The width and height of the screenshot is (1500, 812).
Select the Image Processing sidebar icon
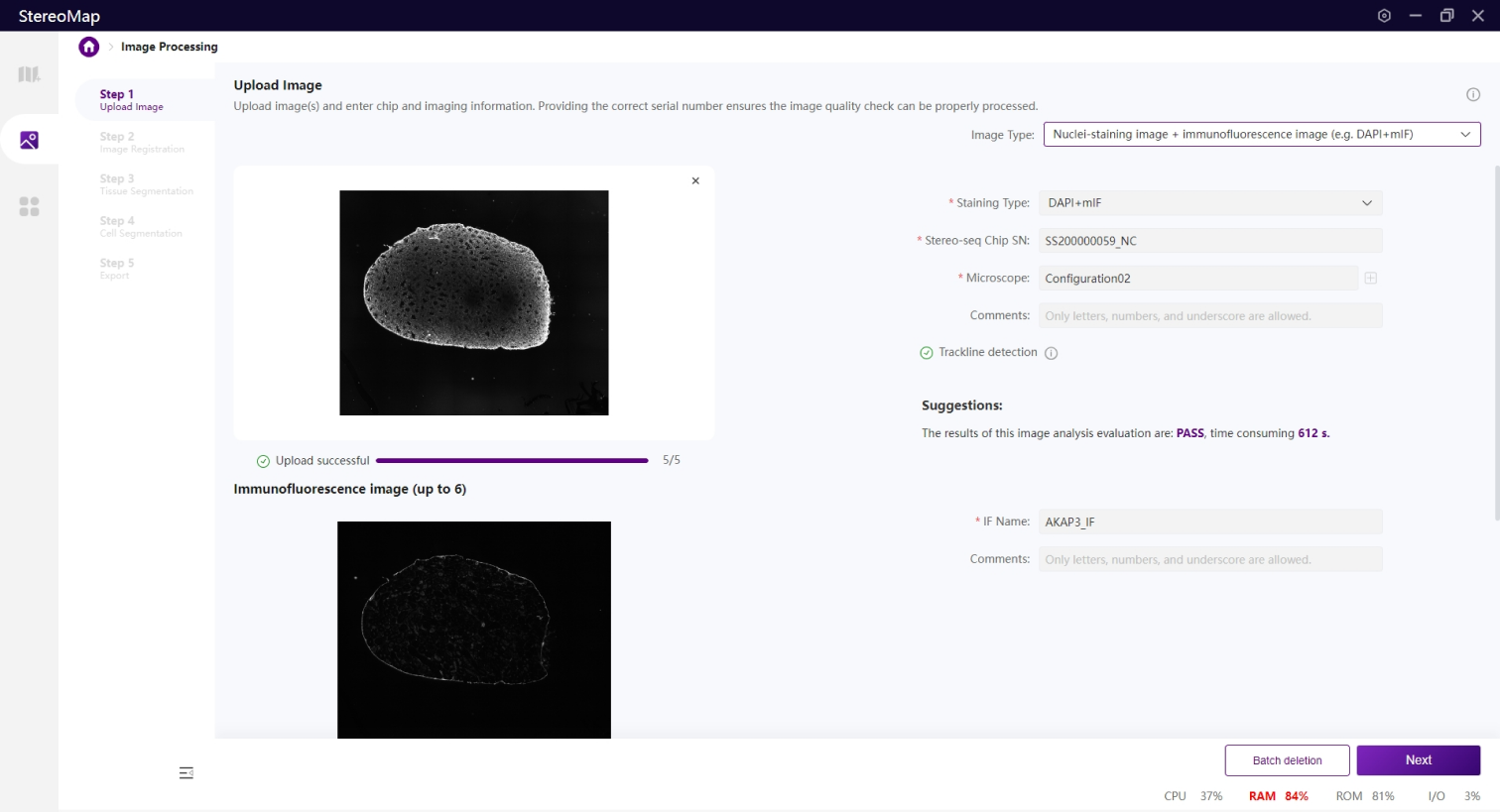click(x=29, y=140)
